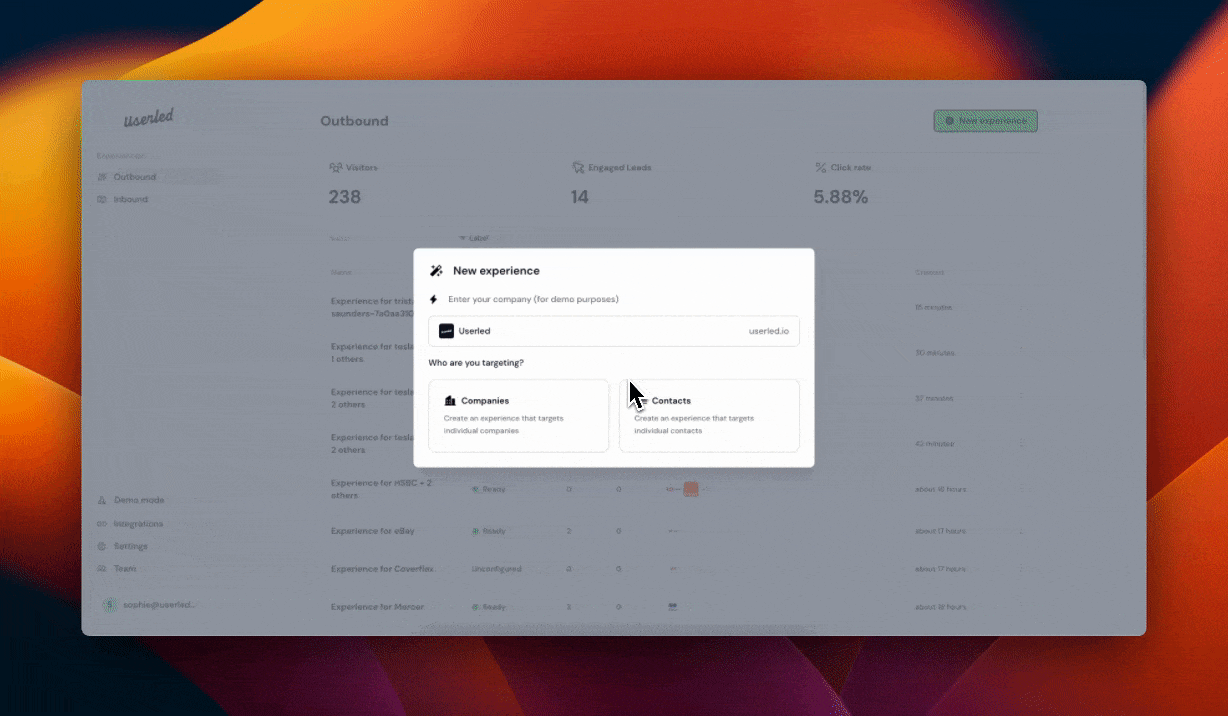This screenshot has height=716, width=1228.
Task: Open the Experience for eBay row
Action: point(372,531)
